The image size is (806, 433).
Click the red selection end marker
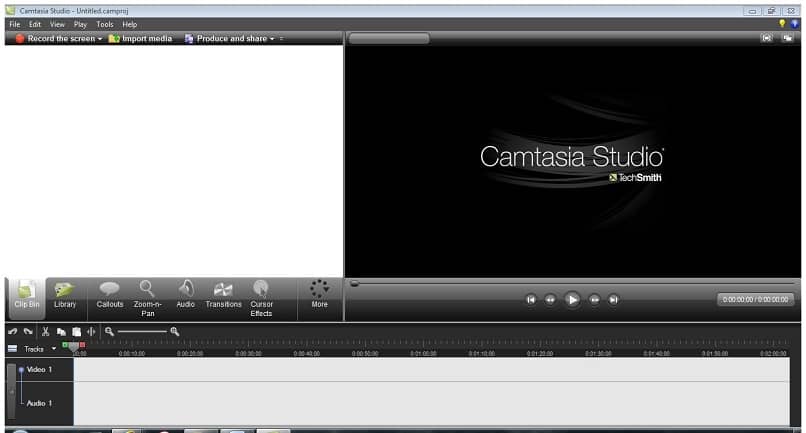82,345
